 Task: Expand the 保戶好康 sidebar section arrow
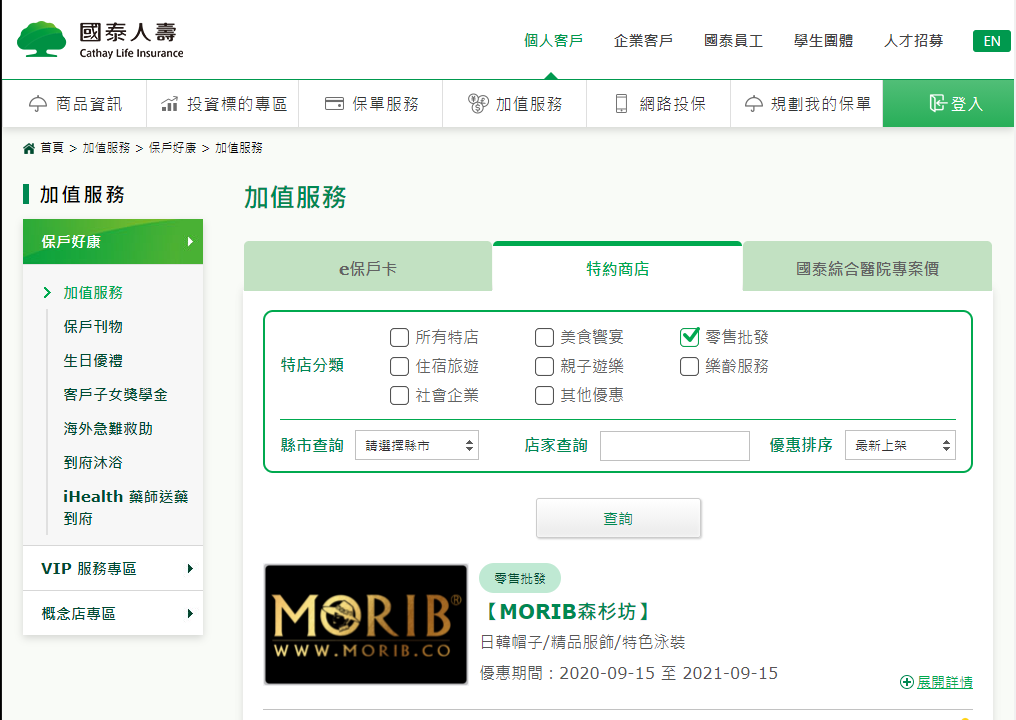(190, 242)
